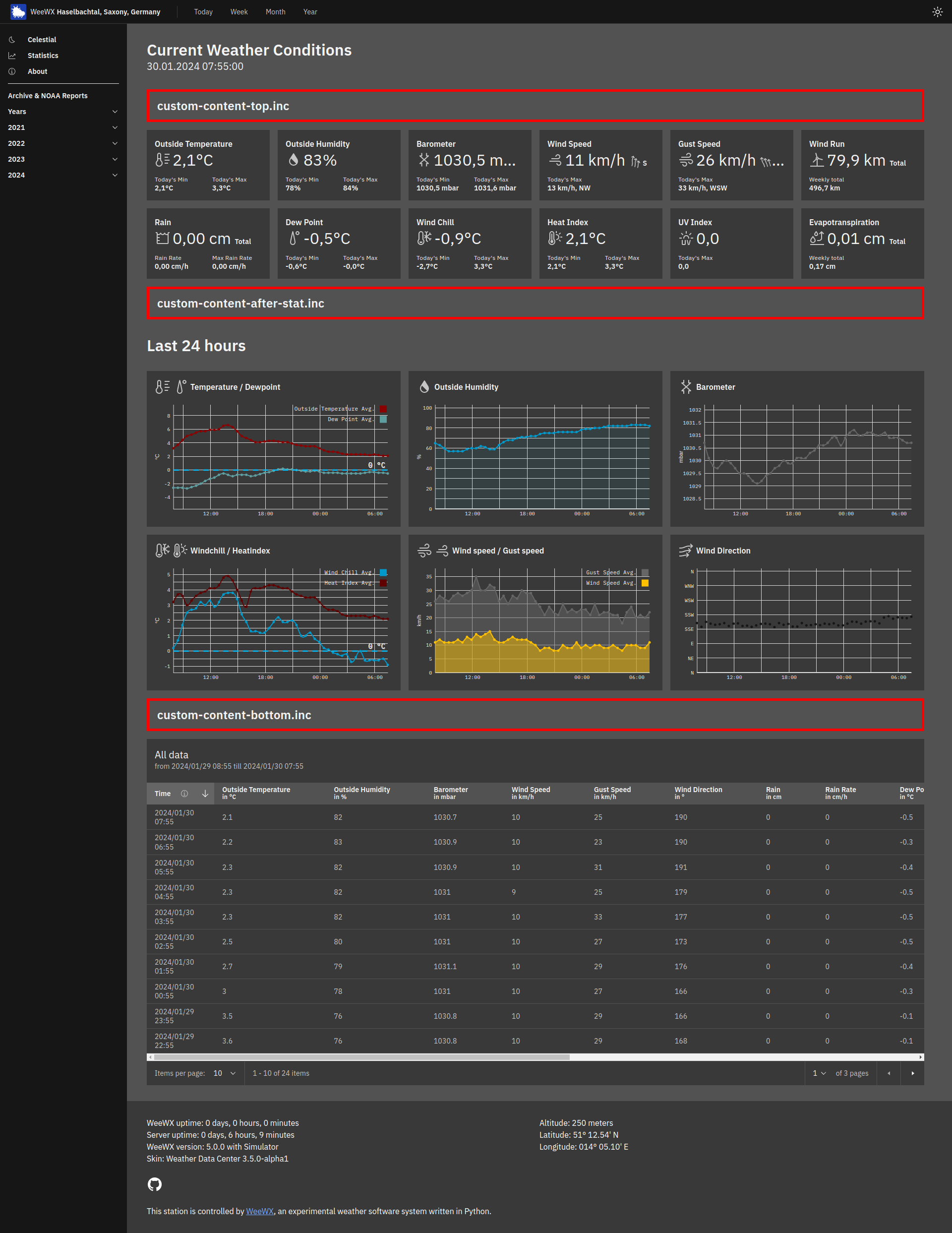Click the previous page arrow in the table
The image size is (952, 1233).
[889, 1073]
